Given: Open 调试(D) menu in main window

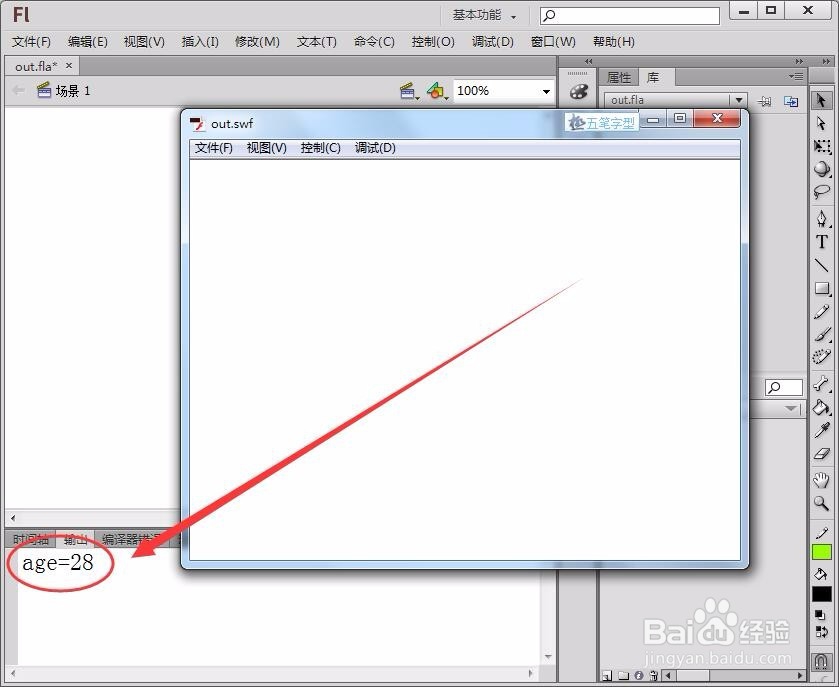Looking at the screenshot, I should point(493,42).
